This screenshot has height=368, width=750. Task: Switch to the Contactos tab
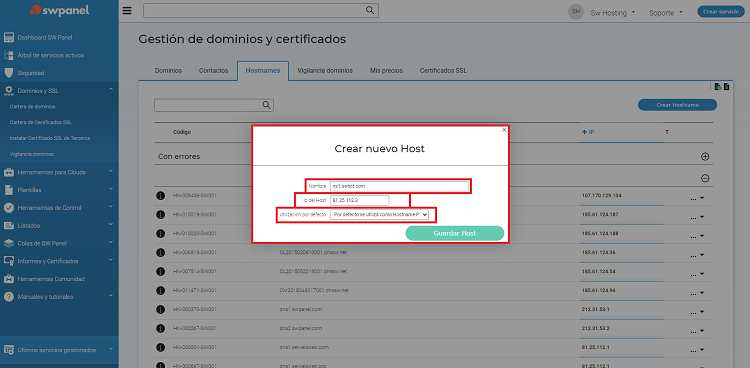213,70
